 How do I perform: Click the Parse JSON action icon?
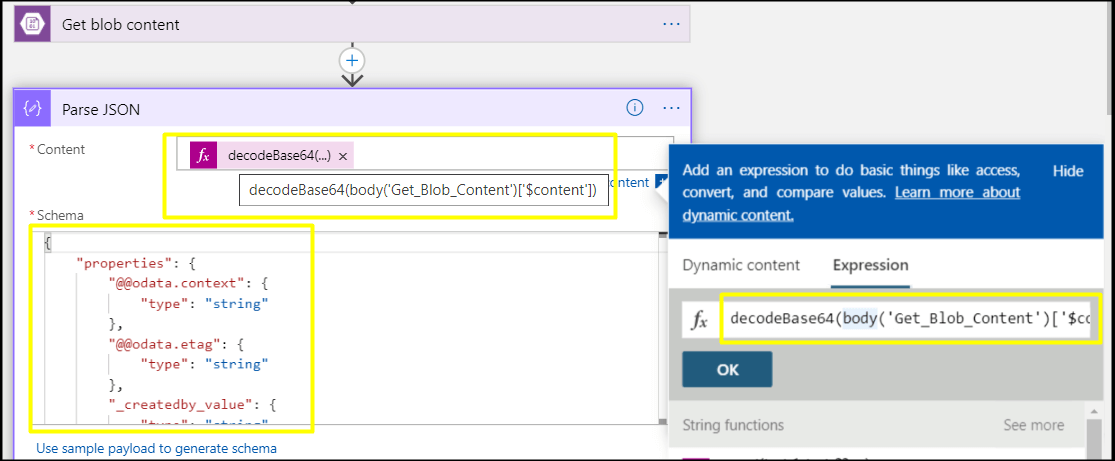pos(33,108)
